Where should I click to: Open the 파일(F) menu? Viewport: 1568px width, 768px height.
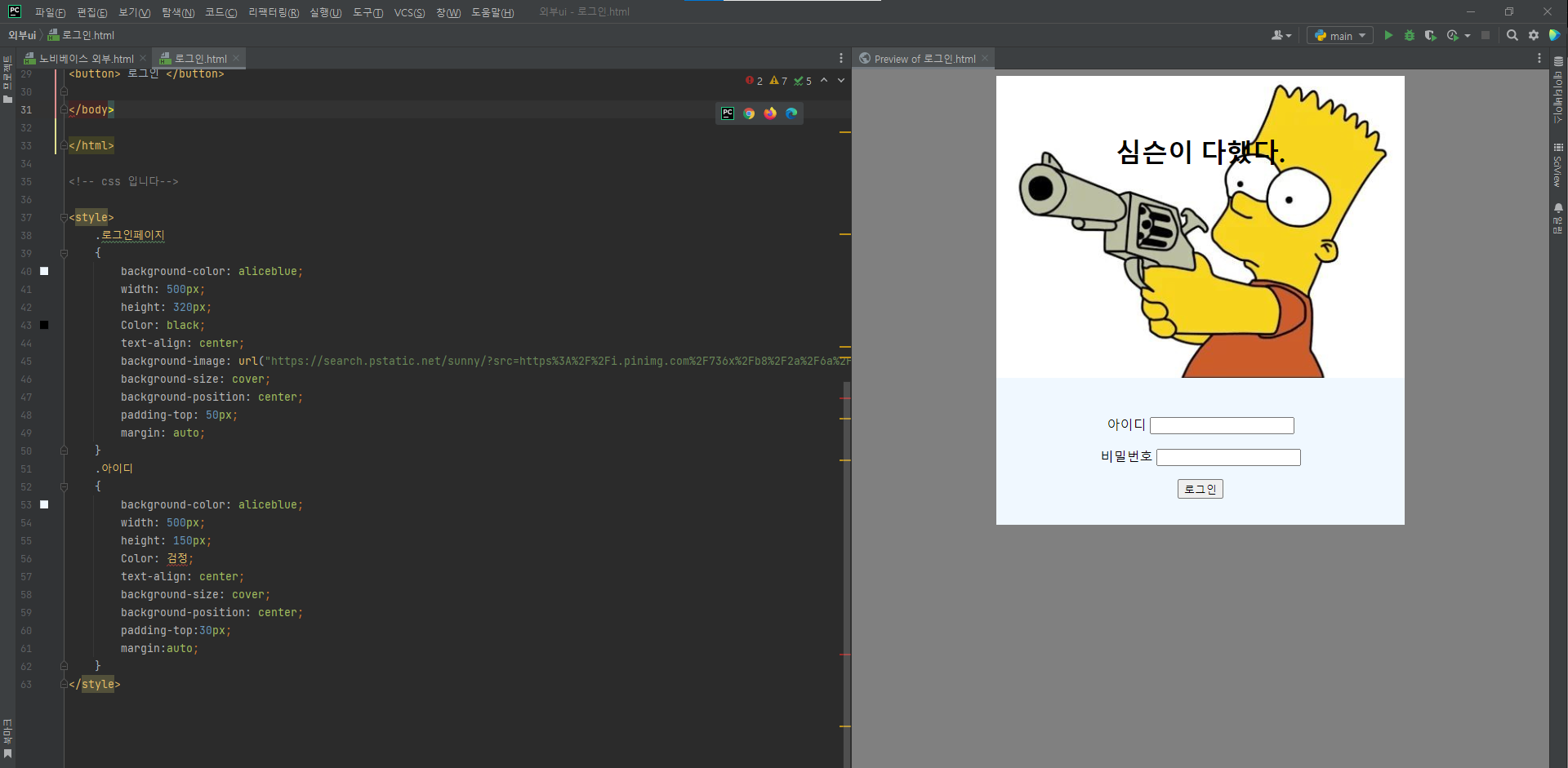coord(50,12)
